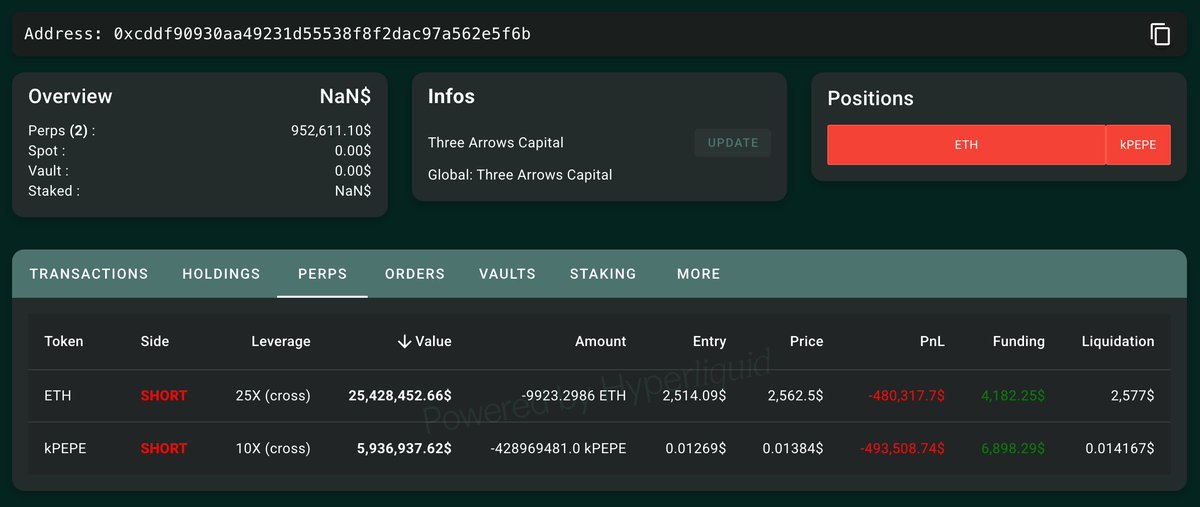Viewport: 1200px width, 507px height.
Task: Go to the ORDERS tab
Action: coord(415,274)
